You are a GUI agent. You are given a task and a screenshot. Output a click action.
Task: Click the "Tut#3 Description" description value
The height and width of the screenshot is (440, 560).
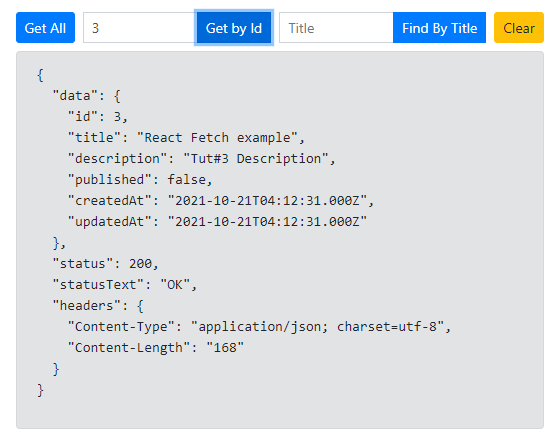click(x=256, y=159)
